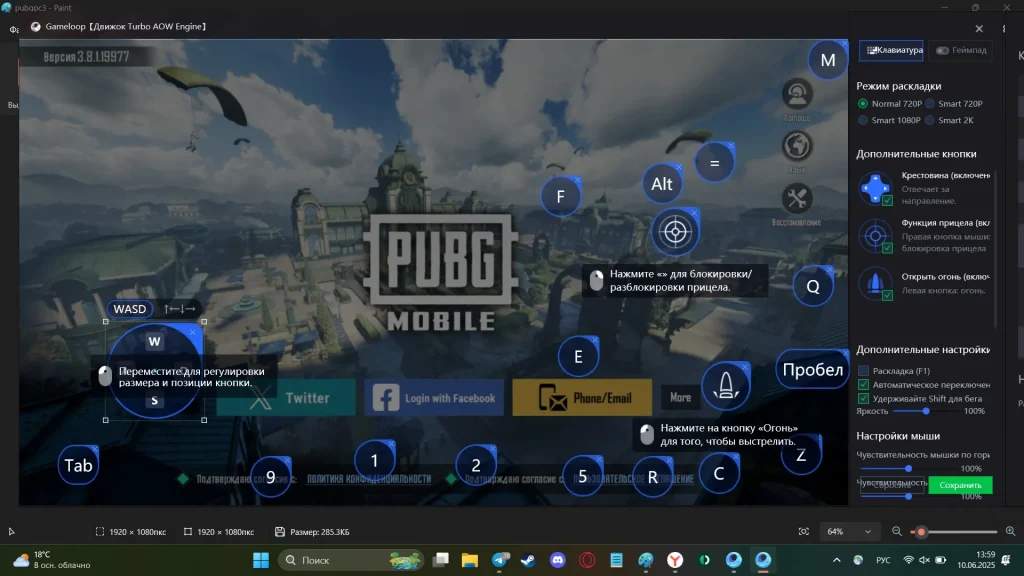Open Yandex Browser from the taskbar

675,560
